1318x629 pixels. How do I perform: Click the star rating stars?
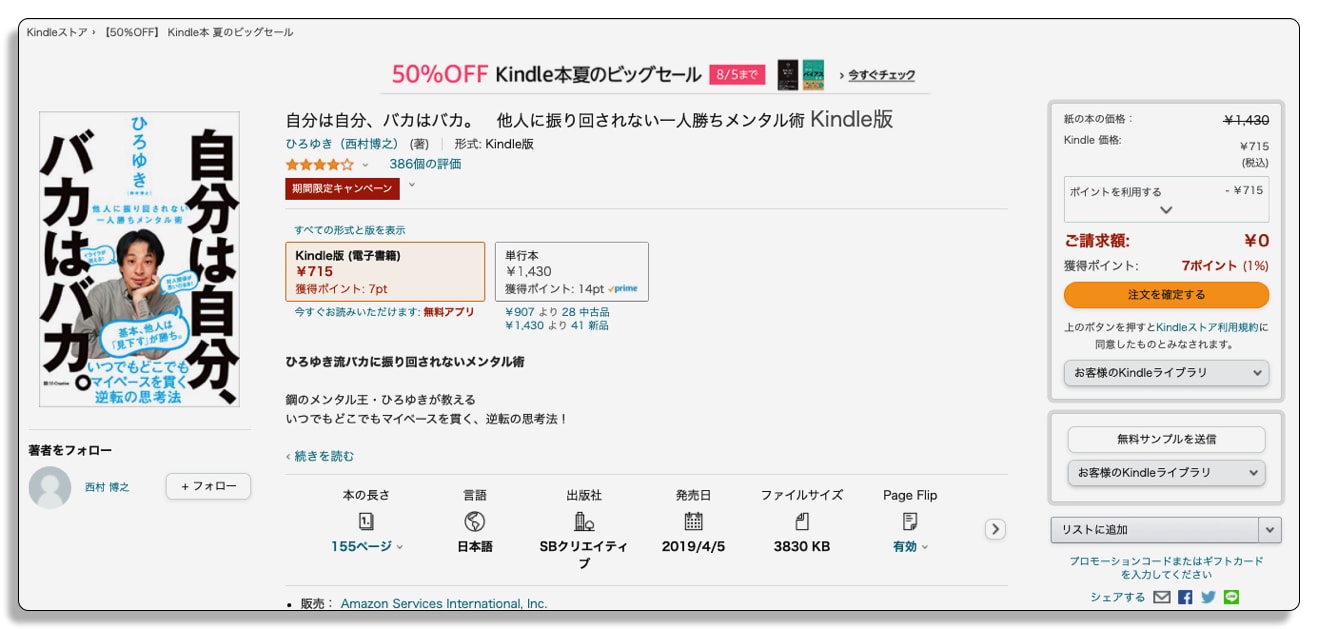coord(320,164)
